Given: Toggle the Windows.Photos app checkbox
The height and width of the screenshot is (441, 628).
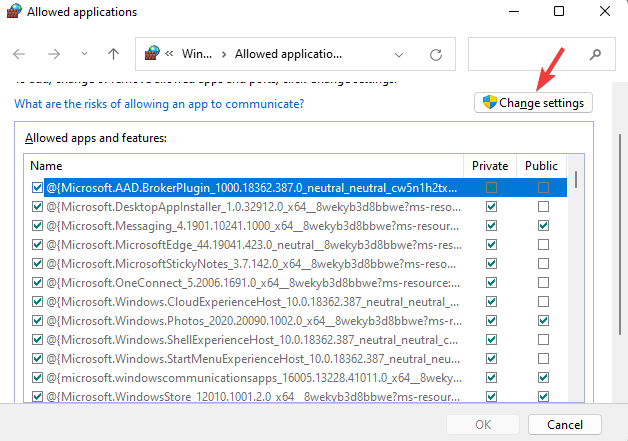Looking at the screenshot, I should (37, 320).
